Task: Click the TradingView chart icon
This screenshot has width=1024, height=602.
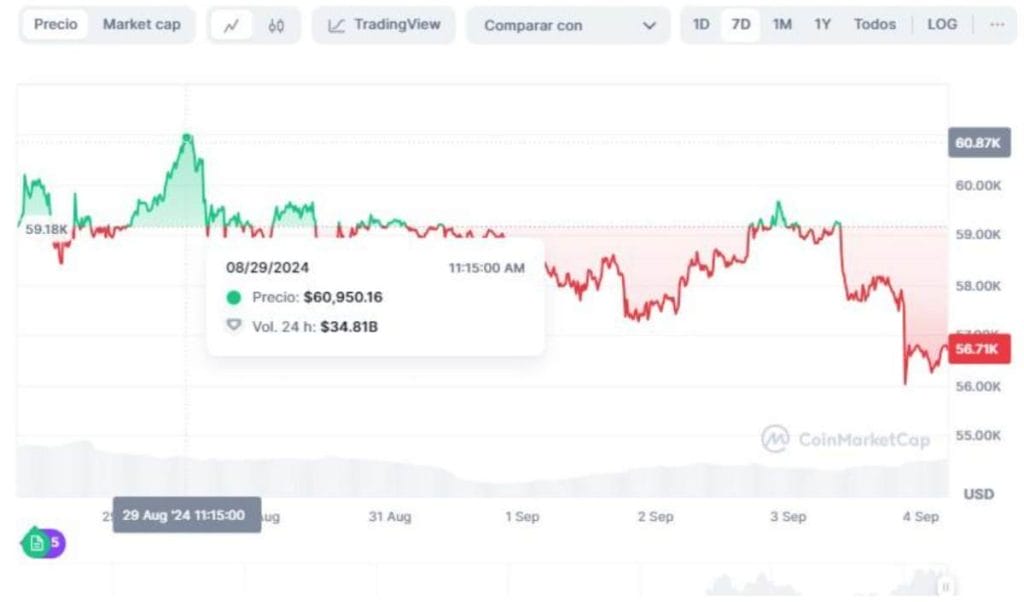Action: [336, 26]
